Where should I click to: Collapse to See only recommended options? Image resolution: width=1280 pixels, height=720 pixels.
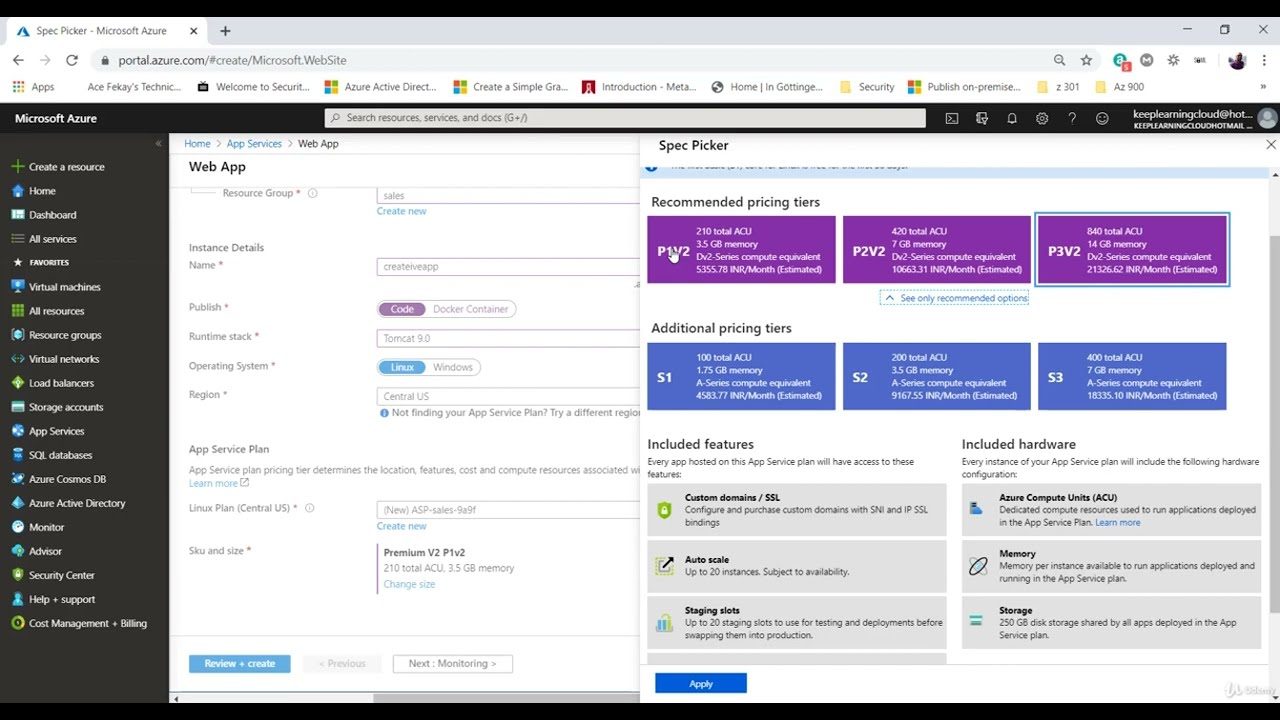click(x=955, y=298)
